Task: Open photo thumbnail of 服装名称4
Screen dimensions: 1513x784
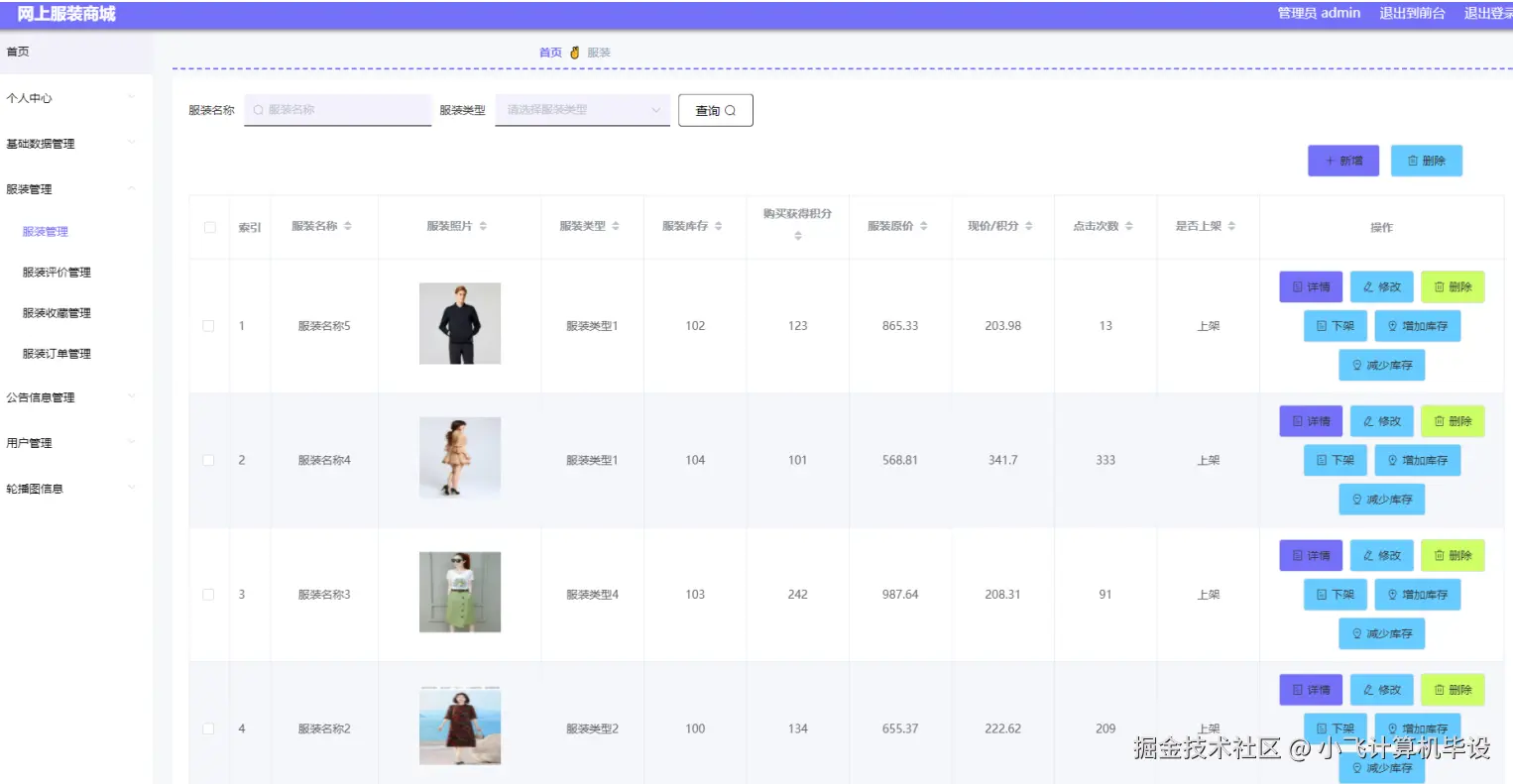Action: click(x=460, y=458)
